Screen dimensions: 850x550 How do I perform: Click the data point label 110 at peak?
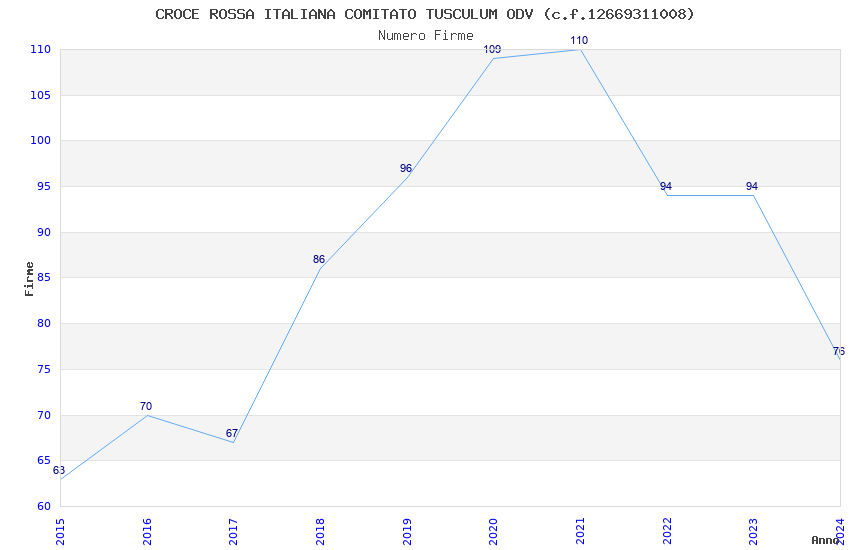click(579, 41)
